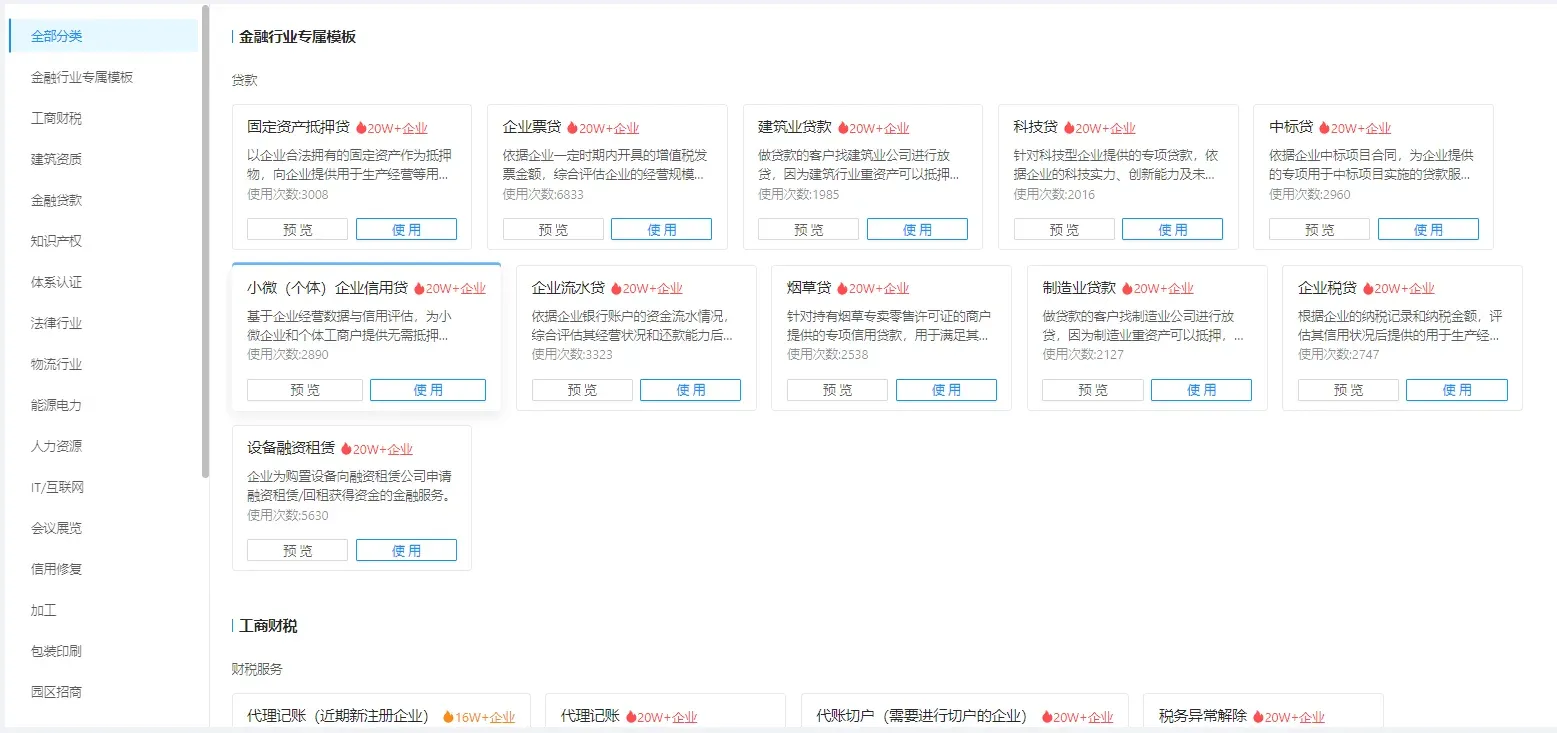Click the flame icon beside 税务异常解除
The image size is (1557, 733).
(1258, 717)
